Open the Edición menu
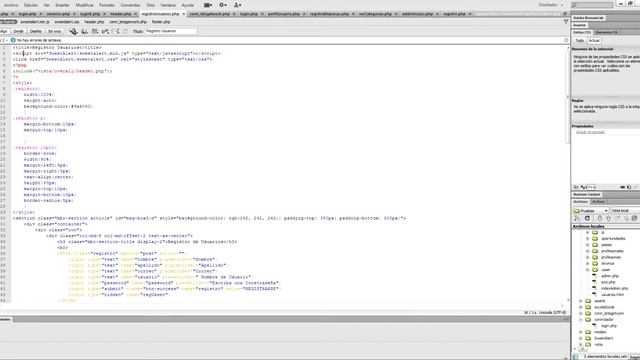This screenshot has width=640, height=360. coord(31,5)
